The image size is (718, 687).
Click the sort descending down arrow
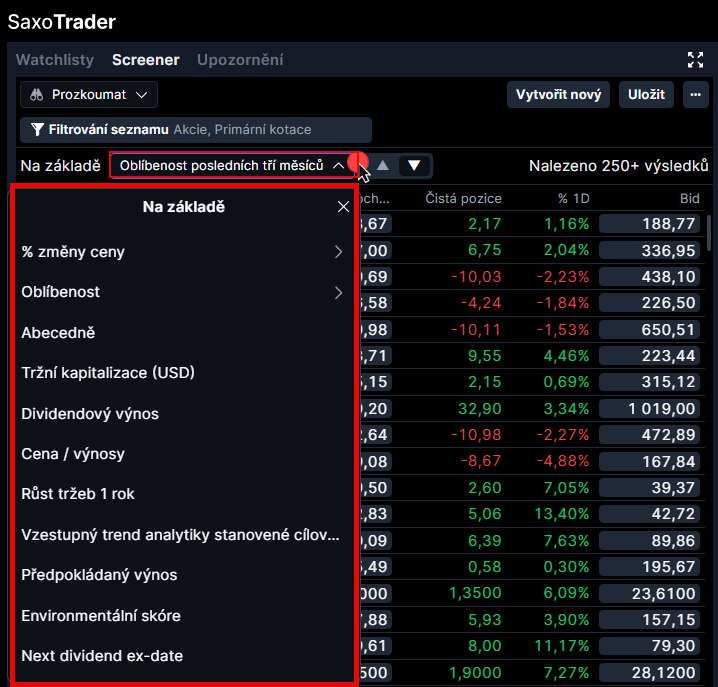(x=414, y=165)
